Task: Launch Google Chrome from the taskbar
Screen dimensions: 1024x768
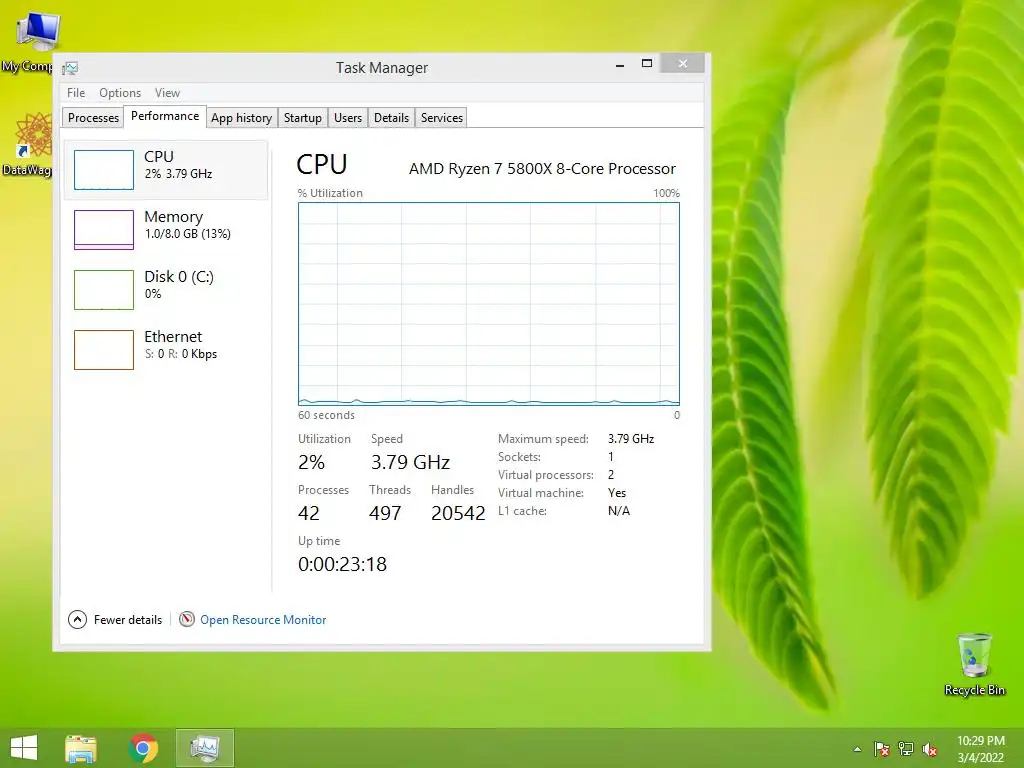Action: [143, 748]
